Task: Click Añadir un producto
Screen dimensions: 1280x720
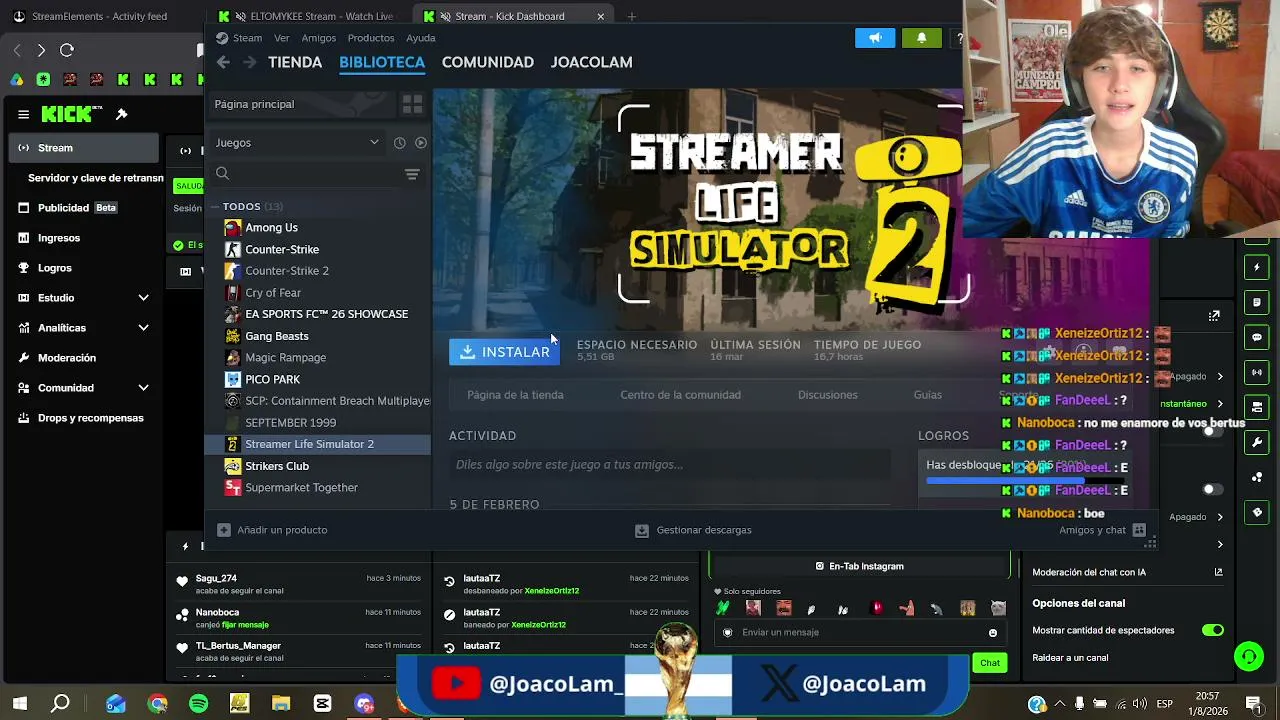Action: (x=273, y=530)
